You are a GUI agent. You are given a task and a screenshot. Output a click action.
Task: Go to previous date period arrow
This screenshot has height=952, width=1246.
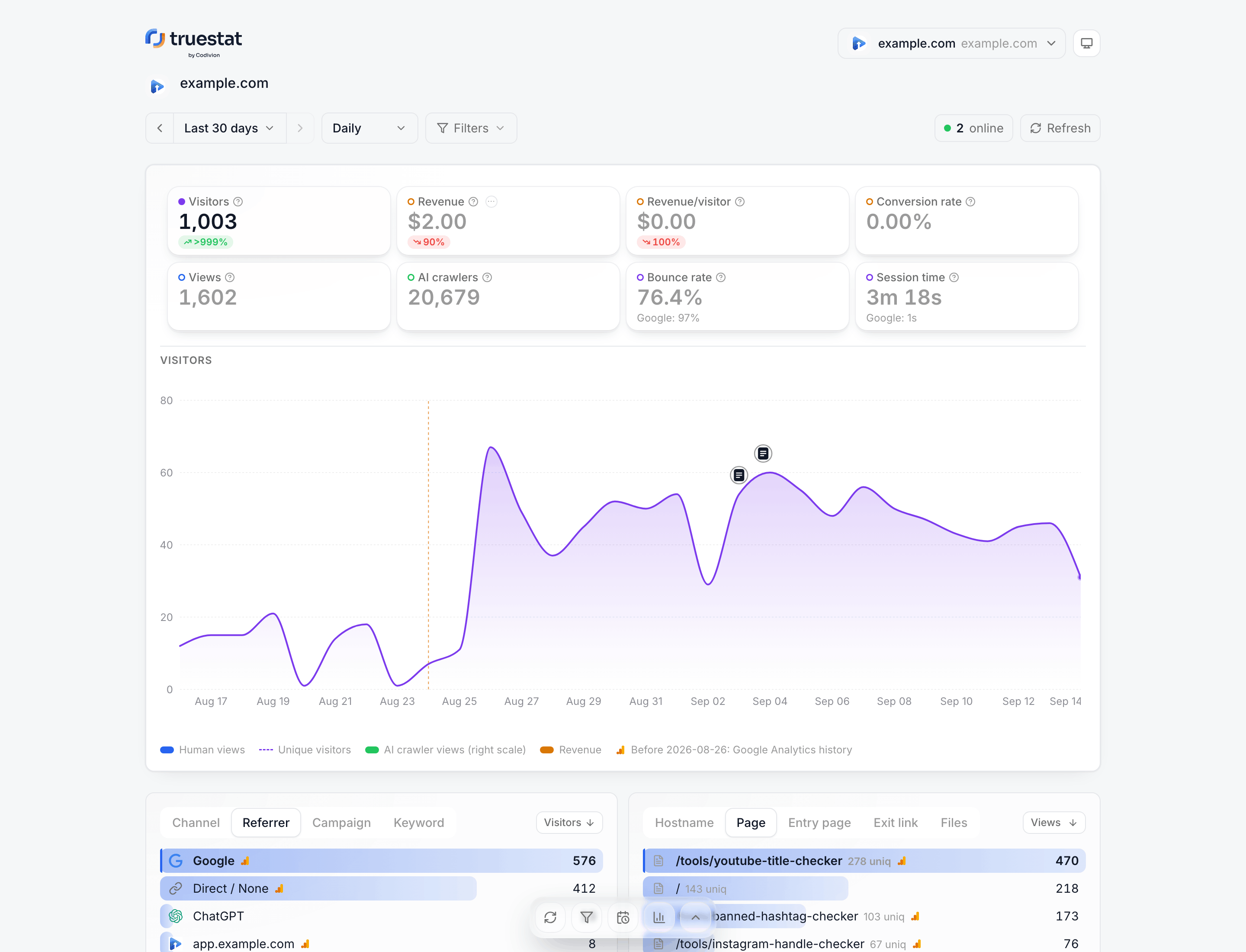(160, 128)
